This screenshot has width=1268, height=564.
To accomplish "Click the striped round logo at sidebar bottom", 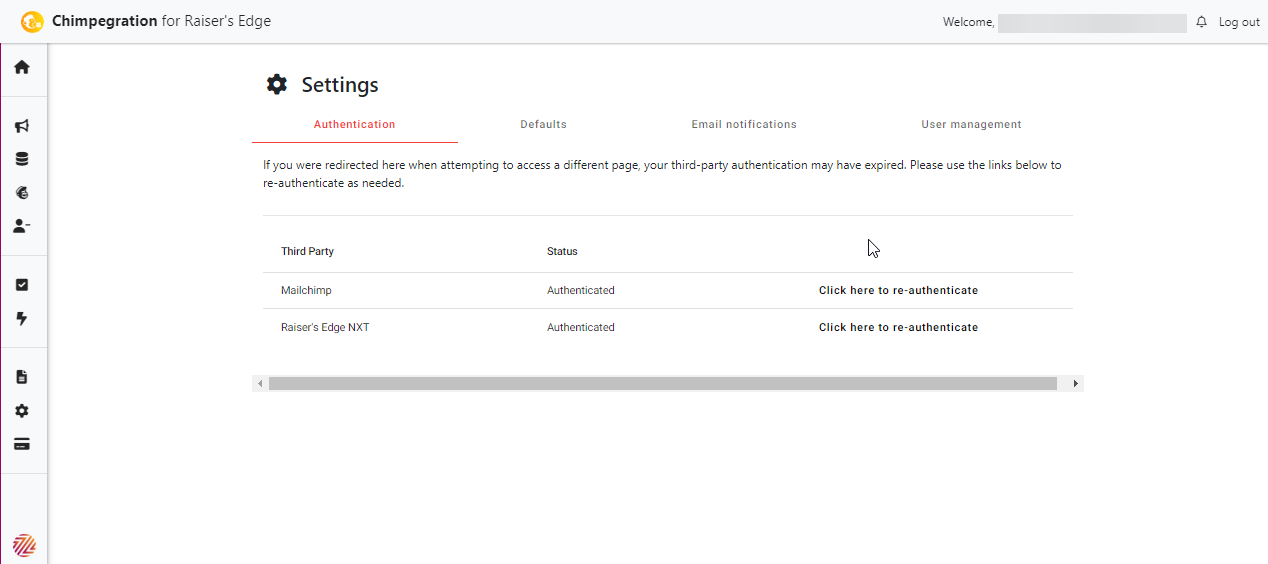I will (x=24, y=545).
